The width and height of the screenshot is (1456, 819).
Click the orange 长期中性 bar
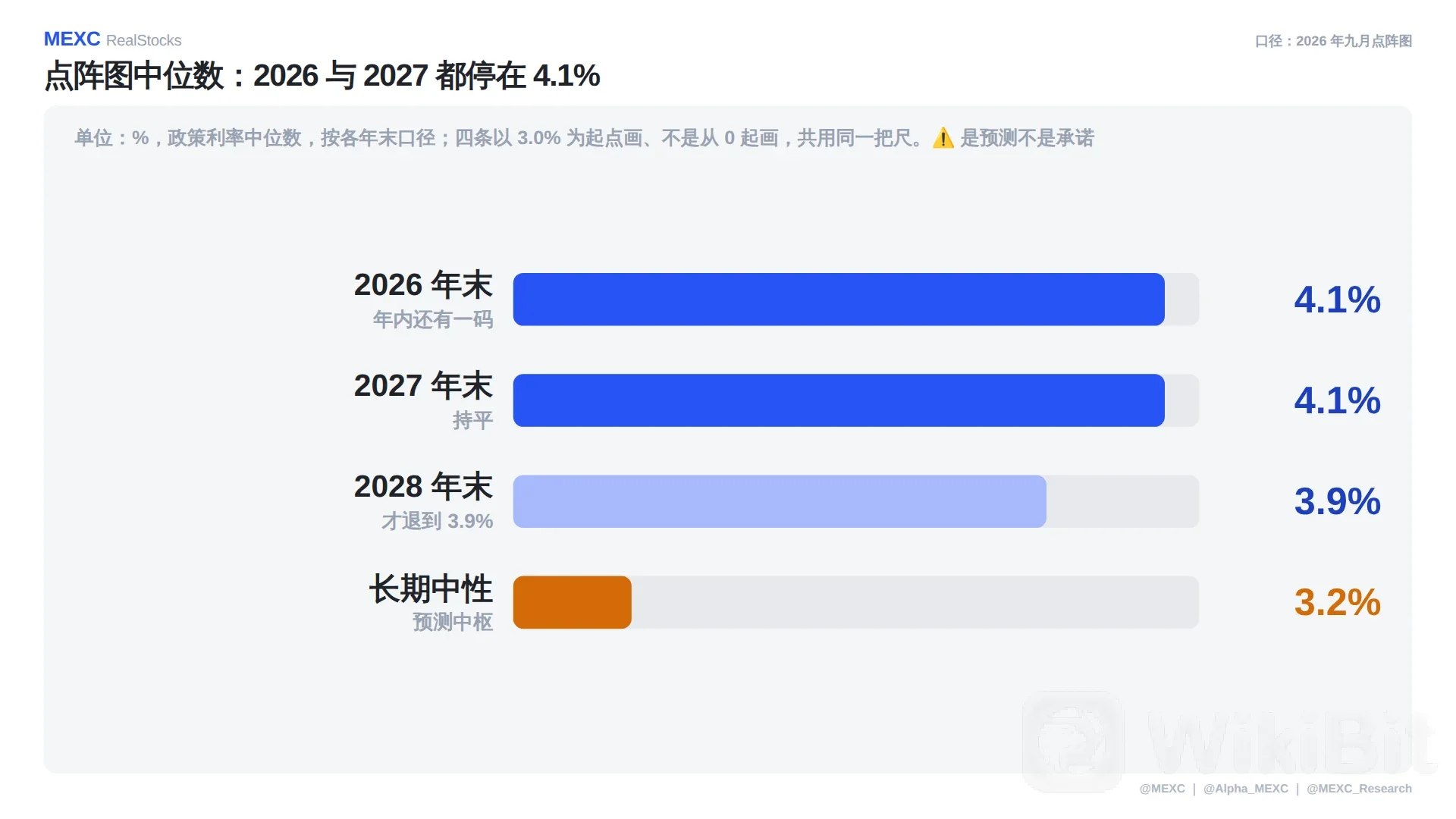point(573,602)
